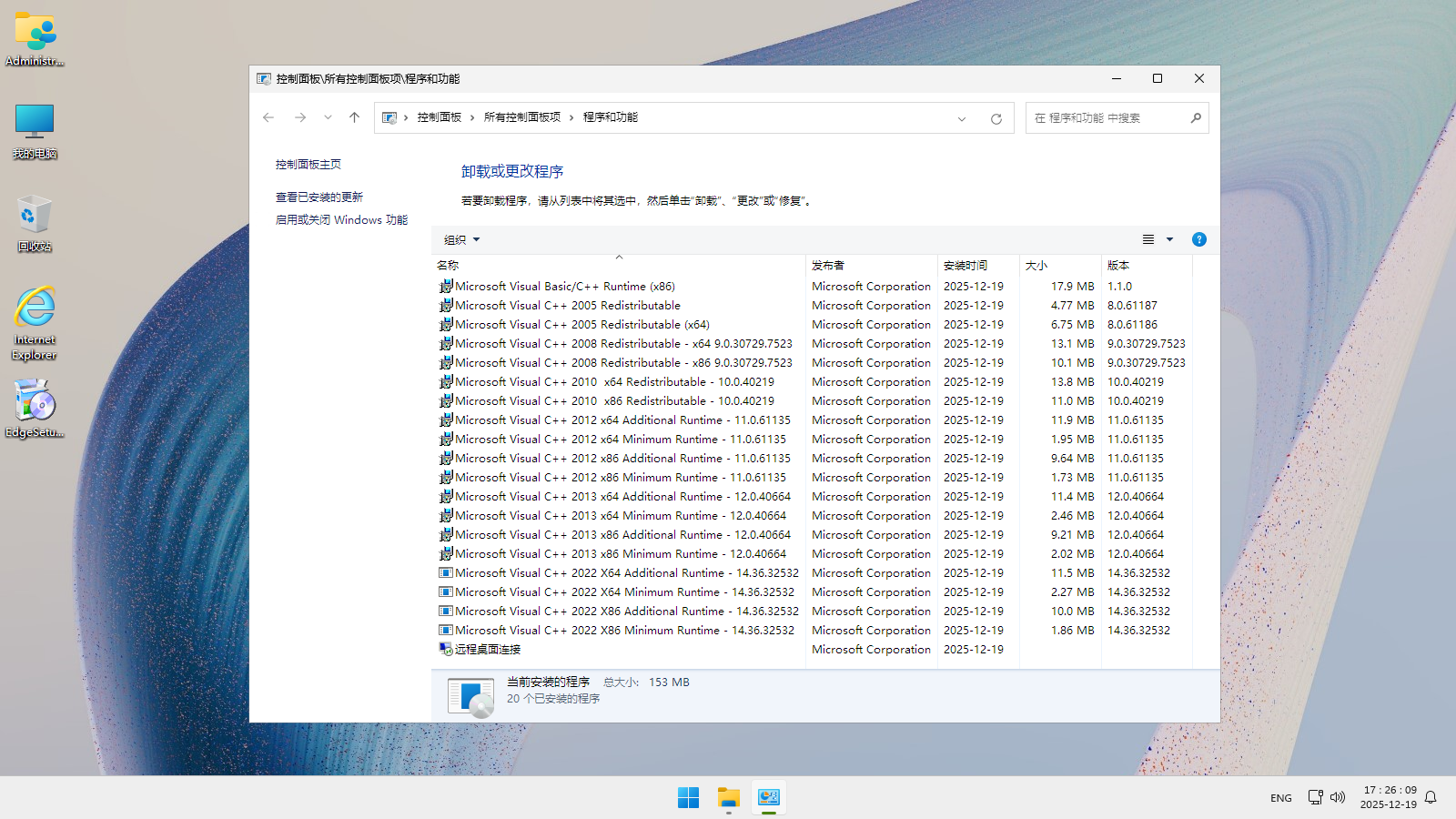Screen dimensions: 1456x819
Task: Click the Forward navigation arrow
Action: 300,117
